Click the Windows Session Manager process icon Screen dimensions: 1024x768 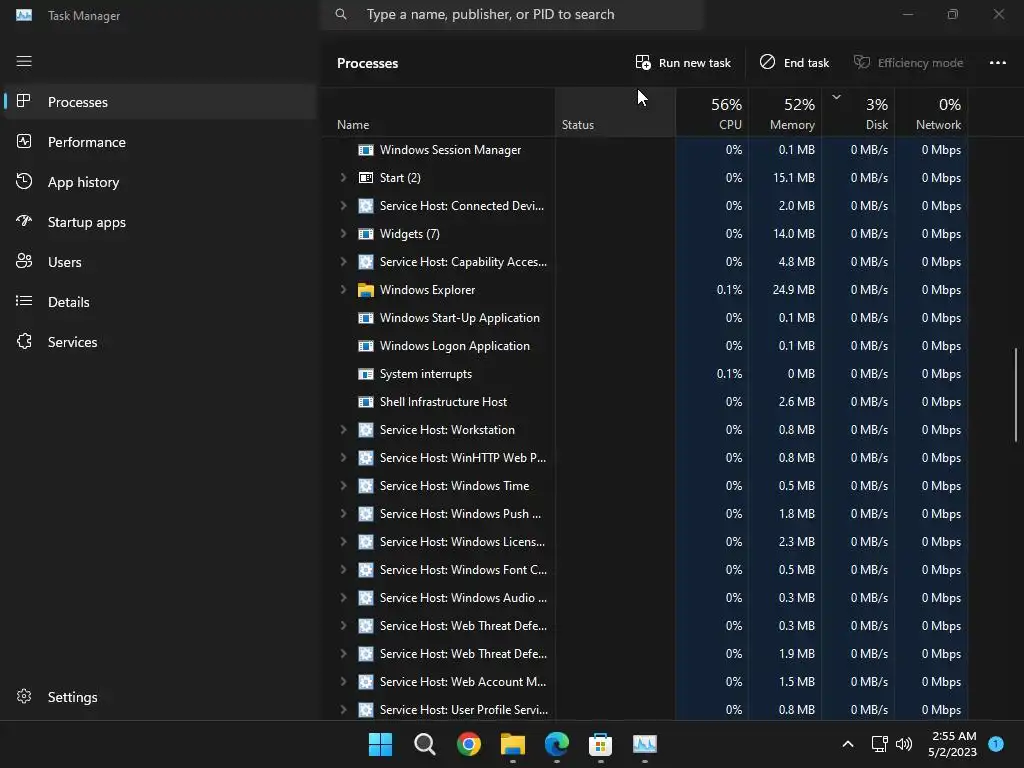coord(366,150)
